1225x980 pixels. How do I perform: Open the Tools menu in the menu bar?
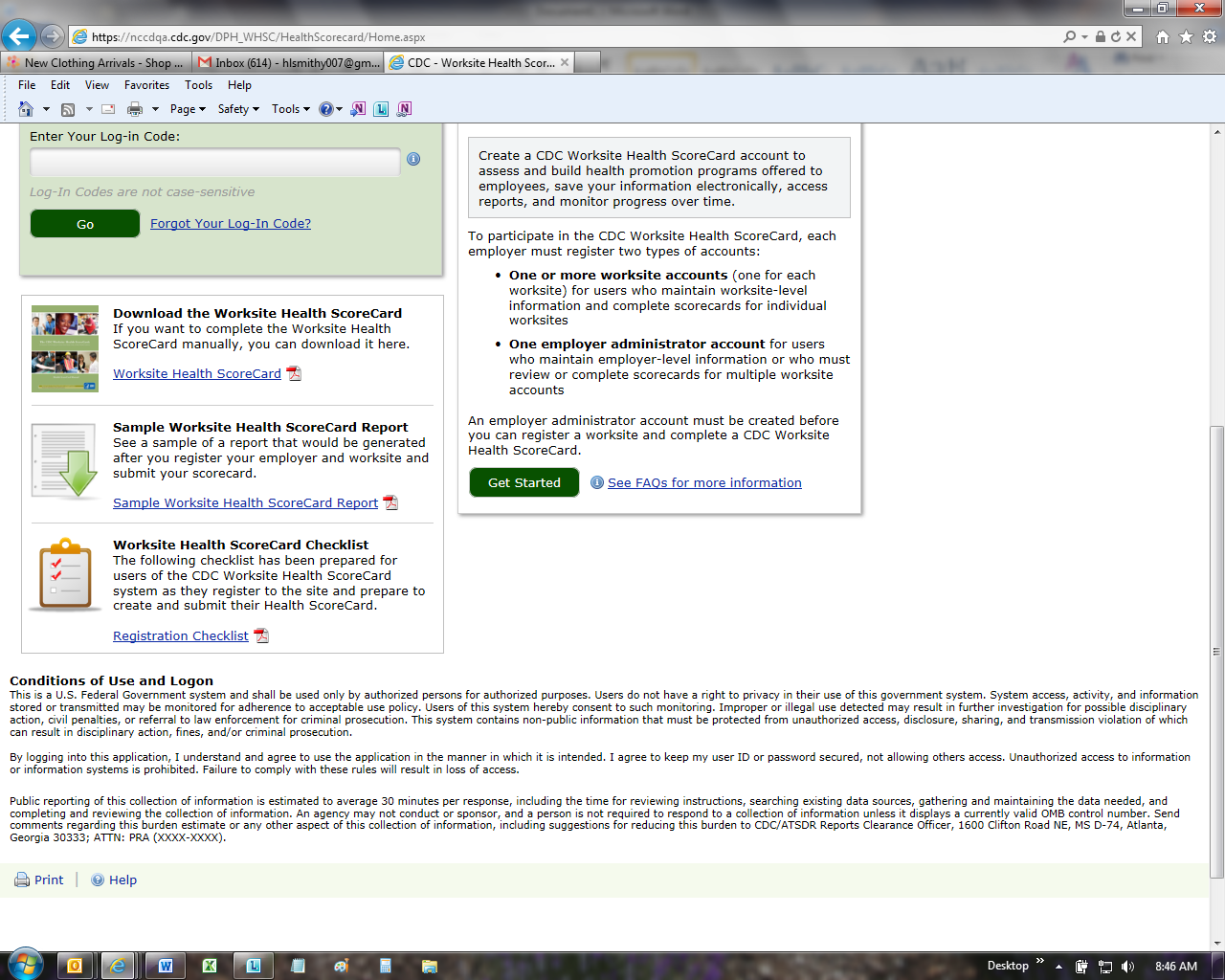[x=198, y=85]
